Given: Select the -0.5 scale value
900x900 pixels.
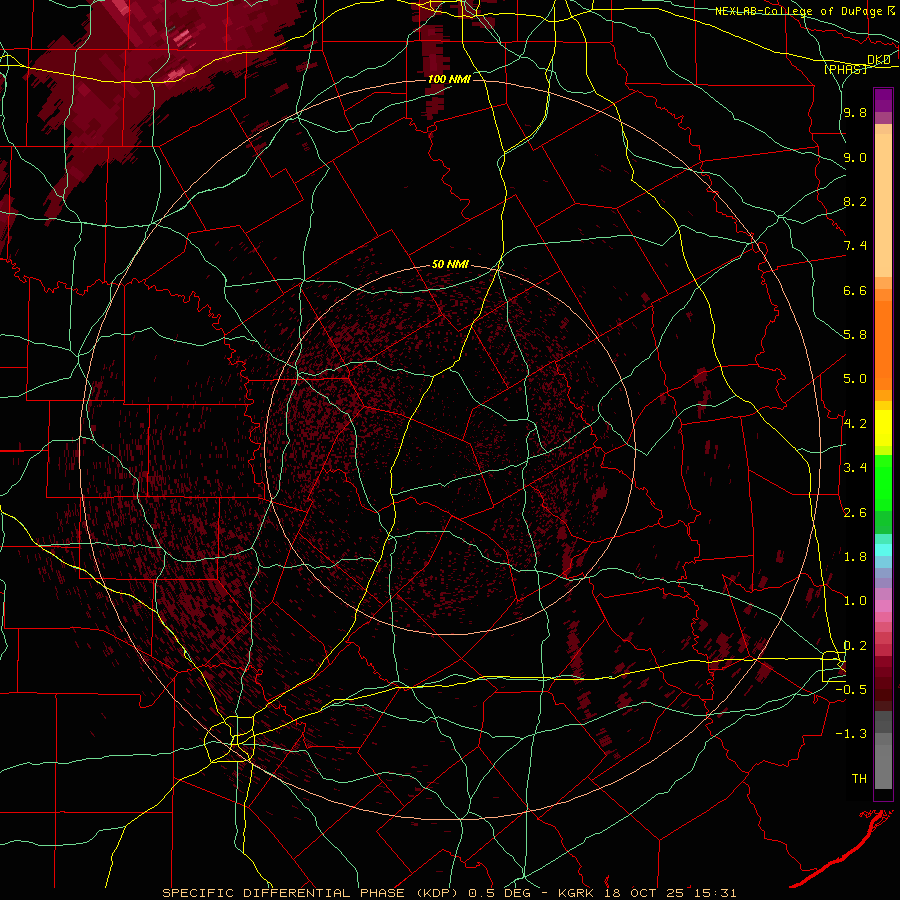Looking at the screenshot, I should click(x=851, y=690).
